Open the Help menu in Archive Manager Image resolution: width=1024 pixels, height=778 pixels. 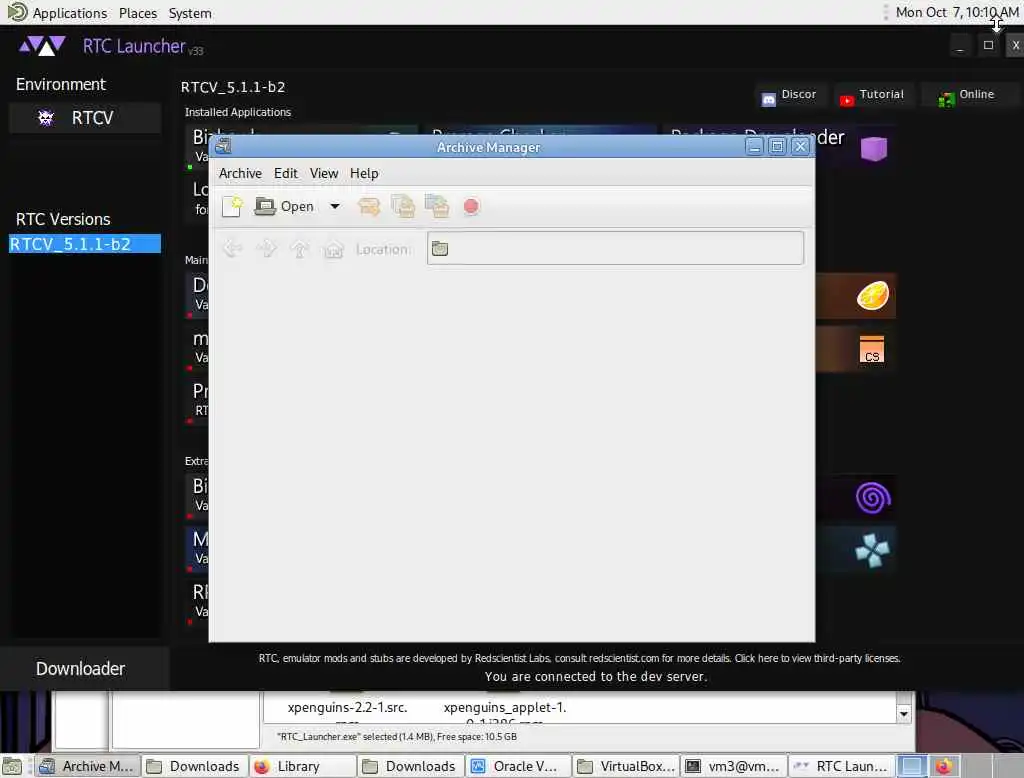[x=364, y=173]
